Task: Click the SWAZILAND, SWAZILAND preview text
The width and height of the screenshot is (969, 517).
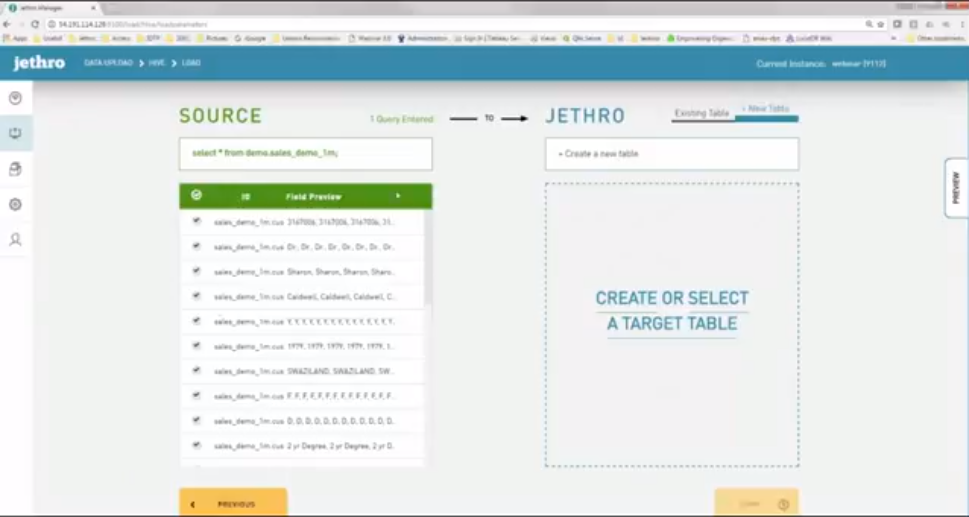Action: pyautogui.click(x=341, y=371)
